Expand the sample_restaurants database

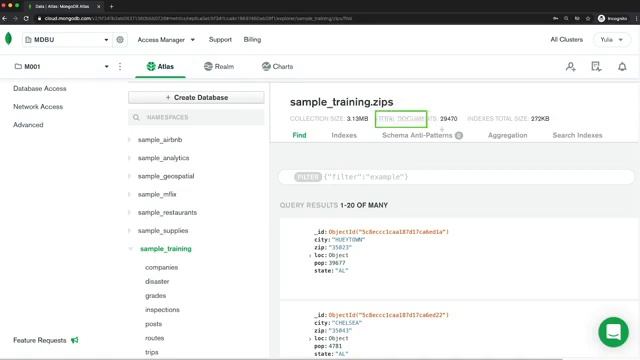point(130,213)
